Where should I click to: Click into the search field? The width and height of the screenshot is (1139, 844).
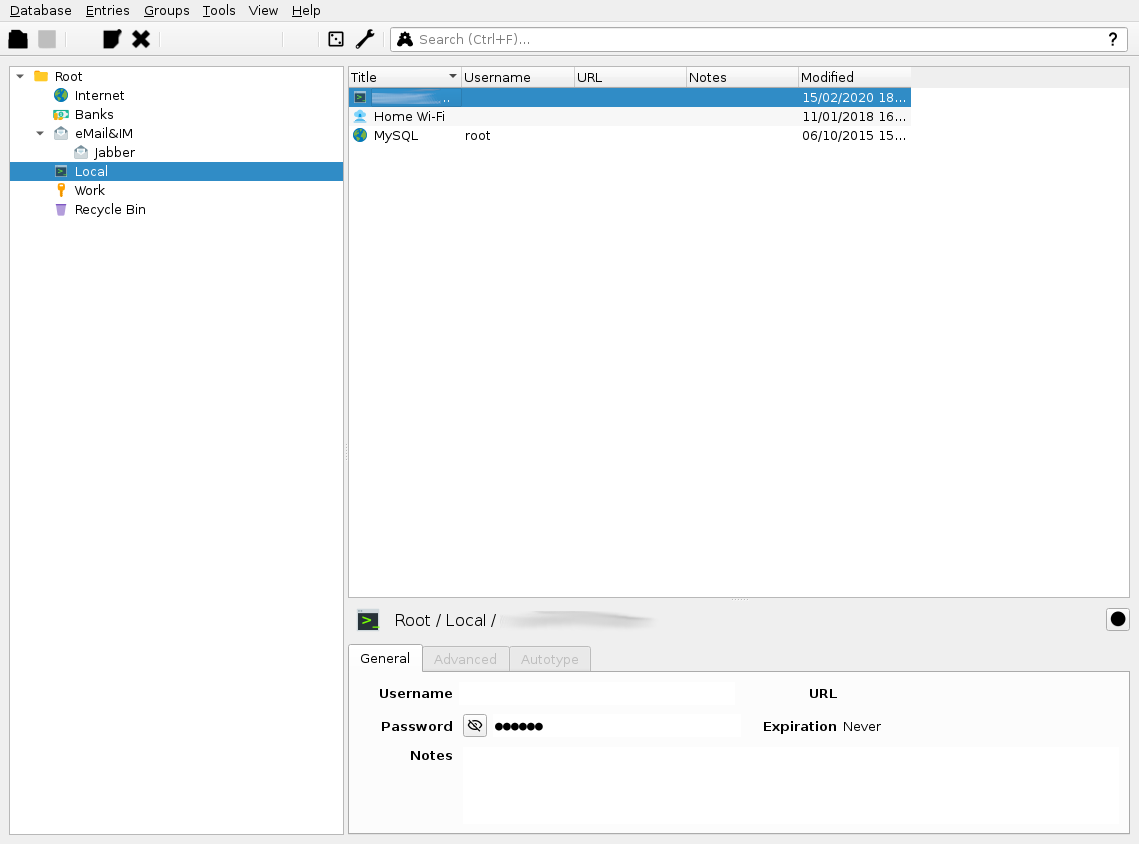click(700, 39)
